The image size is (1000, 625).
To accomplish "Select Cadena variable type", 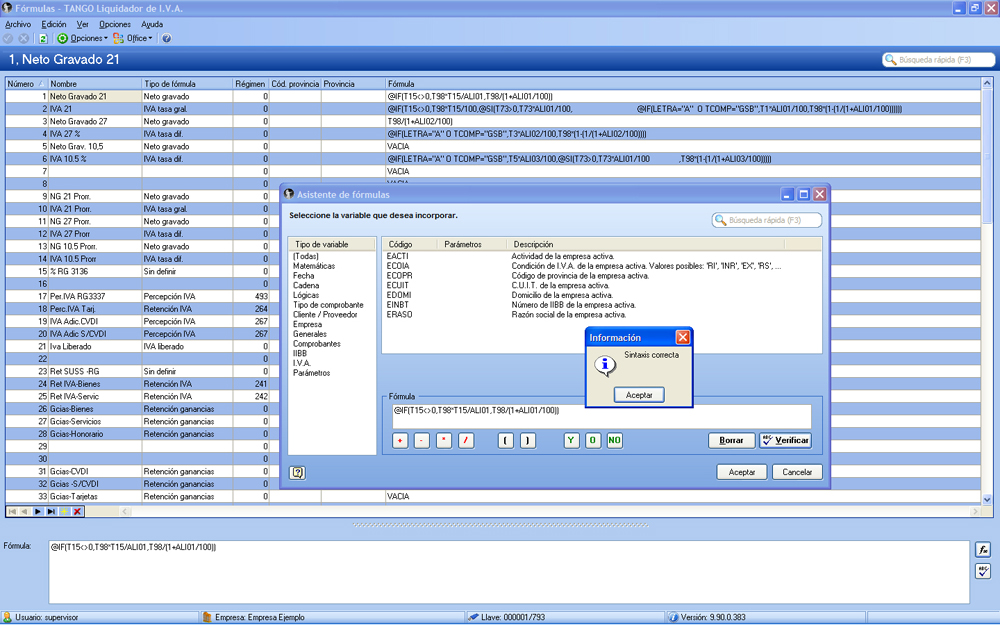I will pyautogui.click(x=306, y=285).
